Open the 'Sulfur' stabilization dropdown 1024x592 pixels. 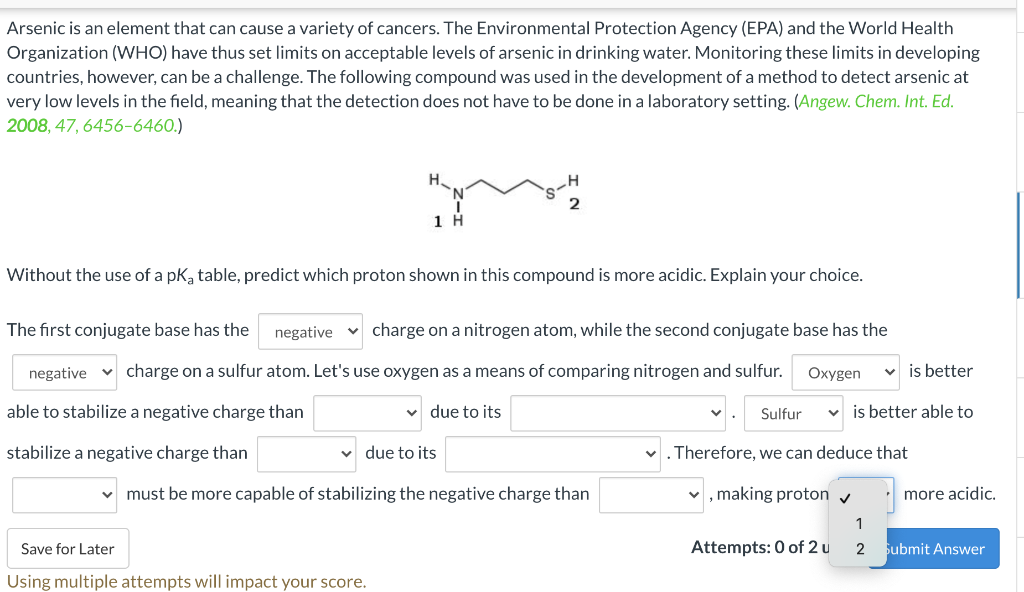(793, 412)
